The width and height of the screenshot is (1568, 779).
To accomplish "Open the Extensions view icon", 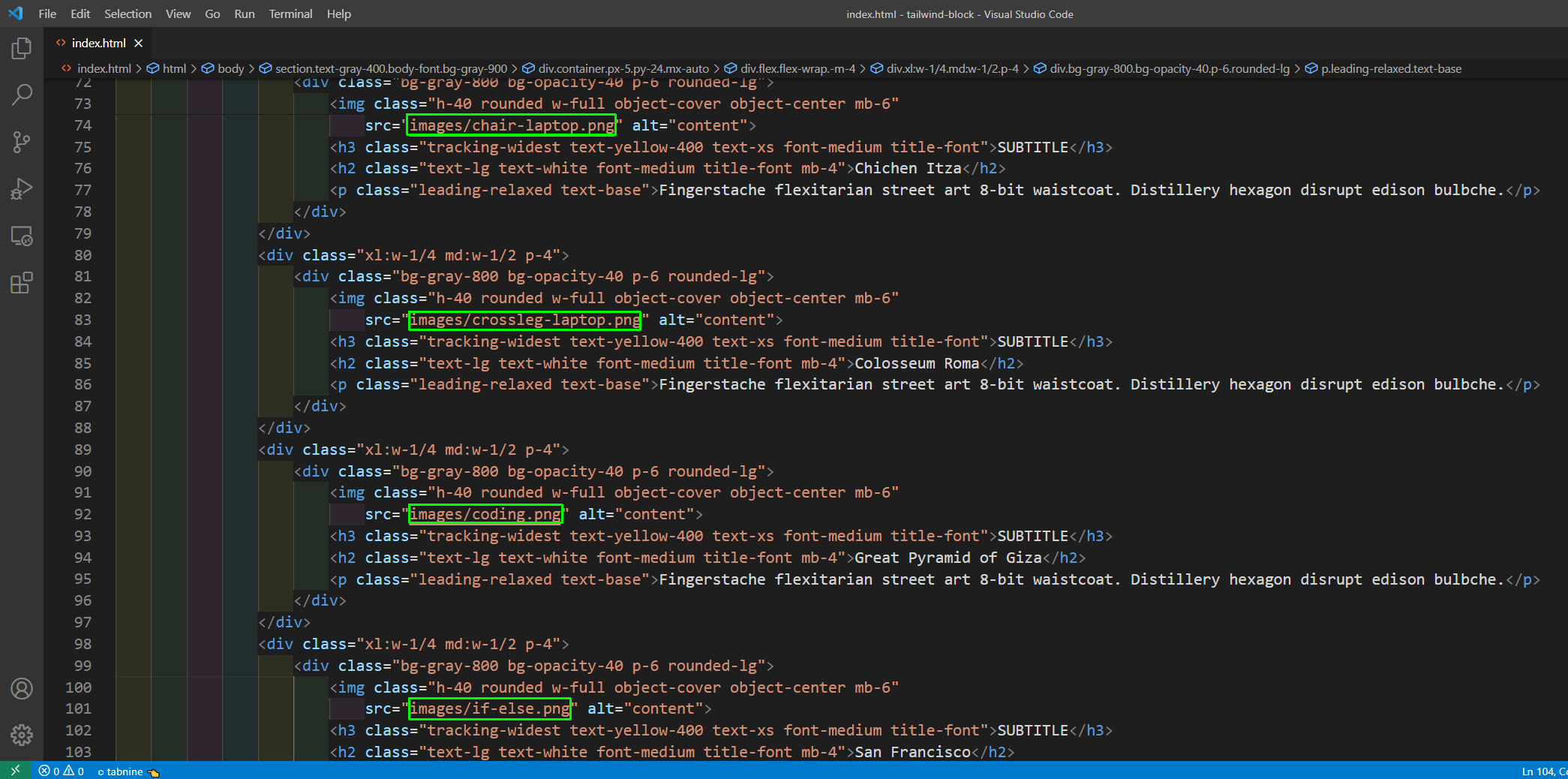I will (22, 283).
